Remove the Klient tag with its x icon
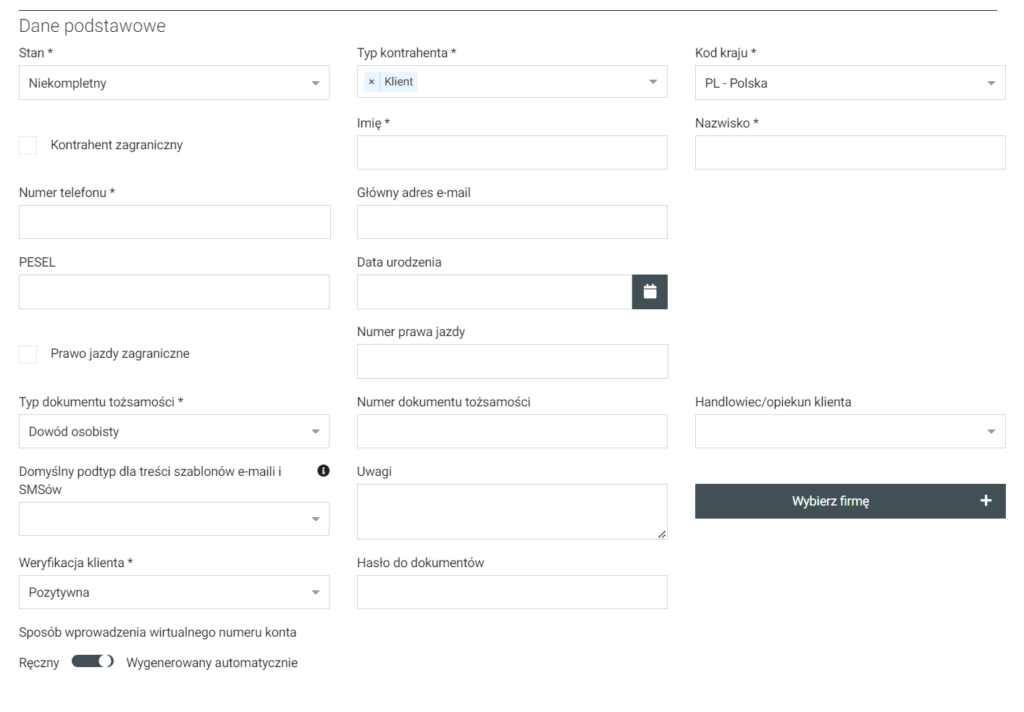Image resolution: width=1024 pixels, height=712 pixels. tap(372, 82)
